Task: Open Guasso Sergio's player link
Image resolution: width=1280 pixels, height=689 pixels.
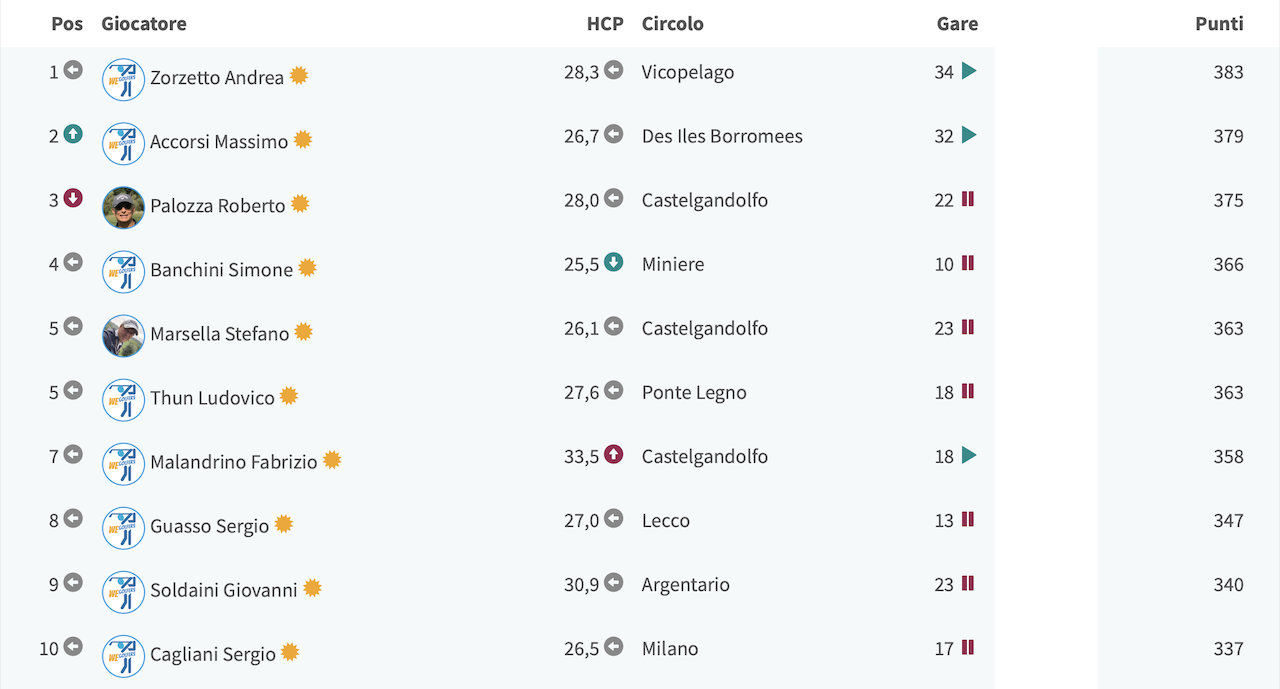Action: coord(210,526)
